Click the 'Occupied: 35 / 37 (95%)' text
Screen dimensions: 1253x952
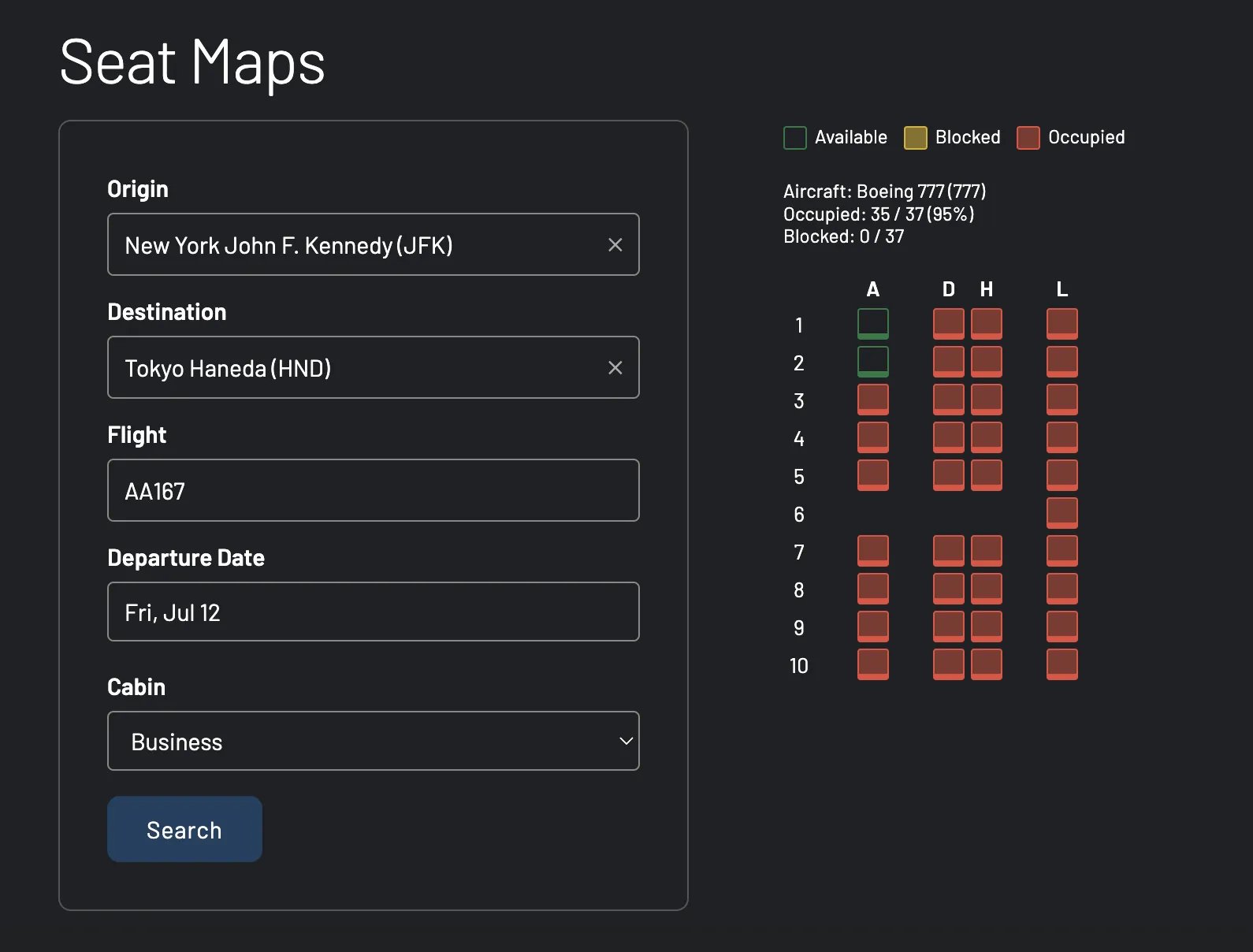[x=879, y=214]
